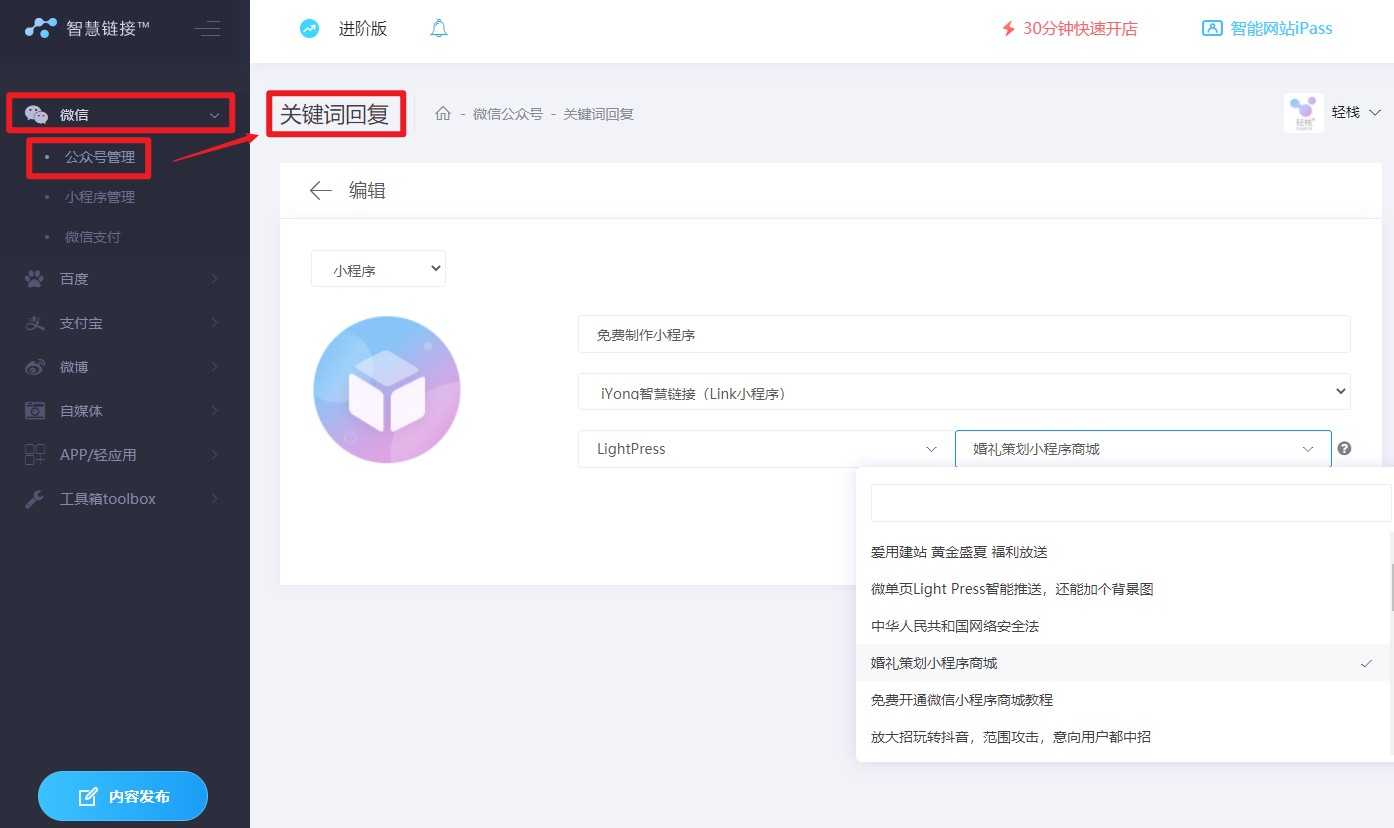Expand the 自媒体 sidebar menu
The image size is (1394, 828).
click(x=214, y=411)
